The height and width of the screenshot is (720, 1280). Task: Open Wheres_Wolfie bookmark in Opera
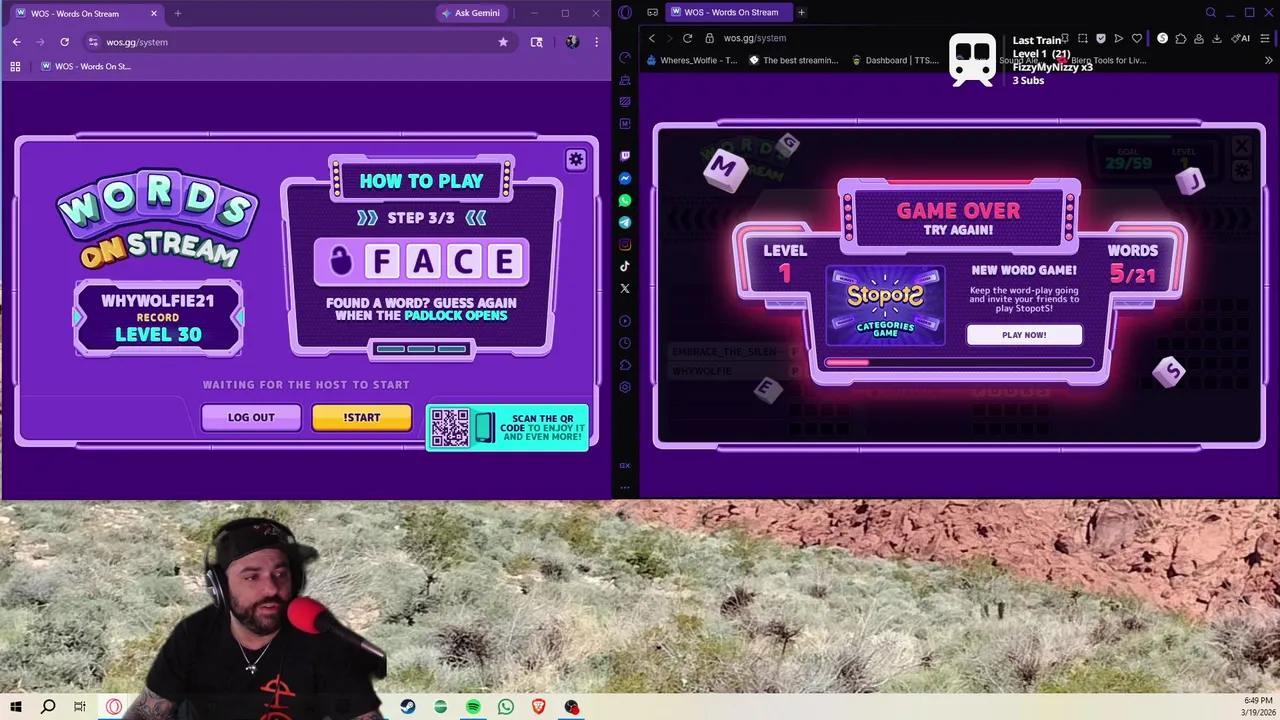pyautogui.click(x=692, y=60)
